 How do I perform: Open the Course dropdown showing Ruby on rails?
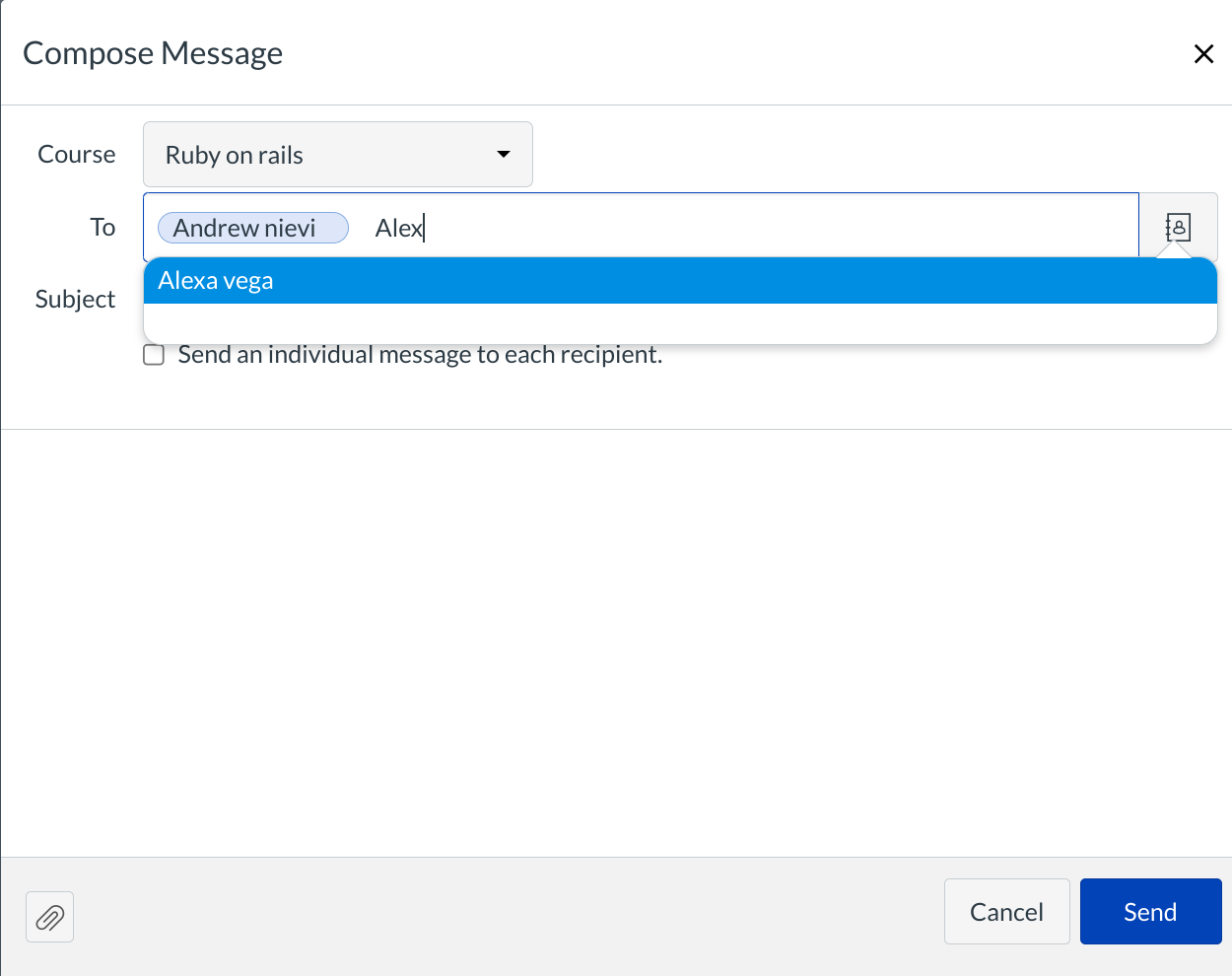(337, 155)
